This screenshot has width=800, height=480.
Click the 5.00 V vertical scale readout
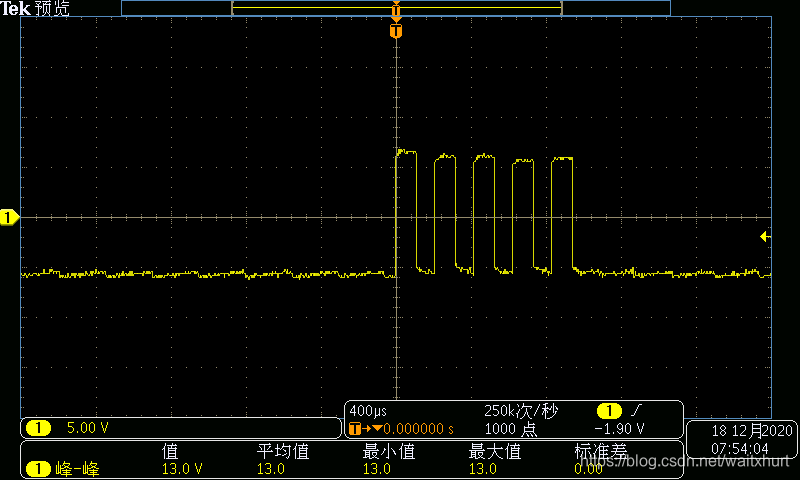point(88,427)
